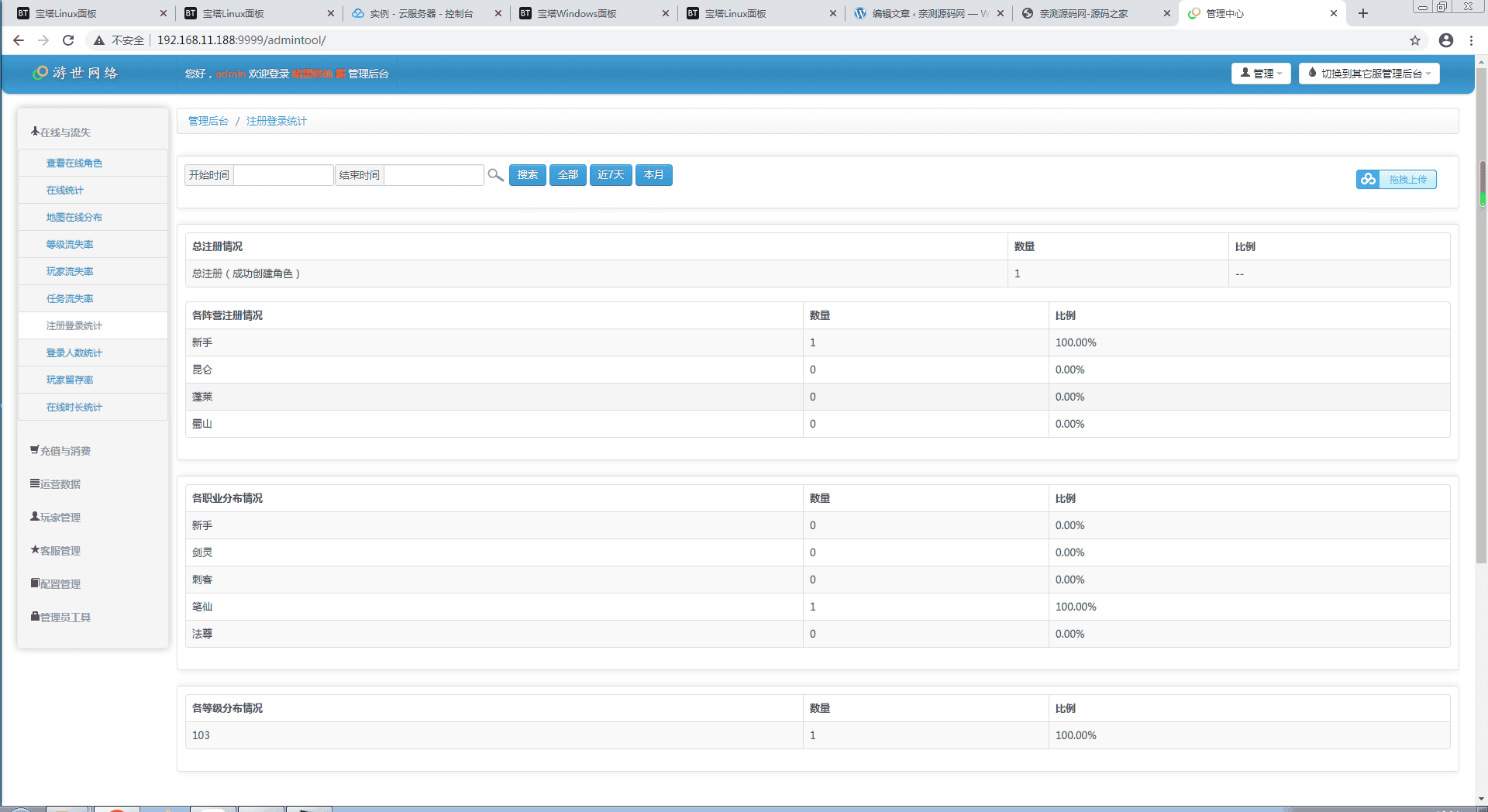Open the 切换到其它服管理后台 dropdown
Screen dimensions: 1488x812
point(1369,73)
